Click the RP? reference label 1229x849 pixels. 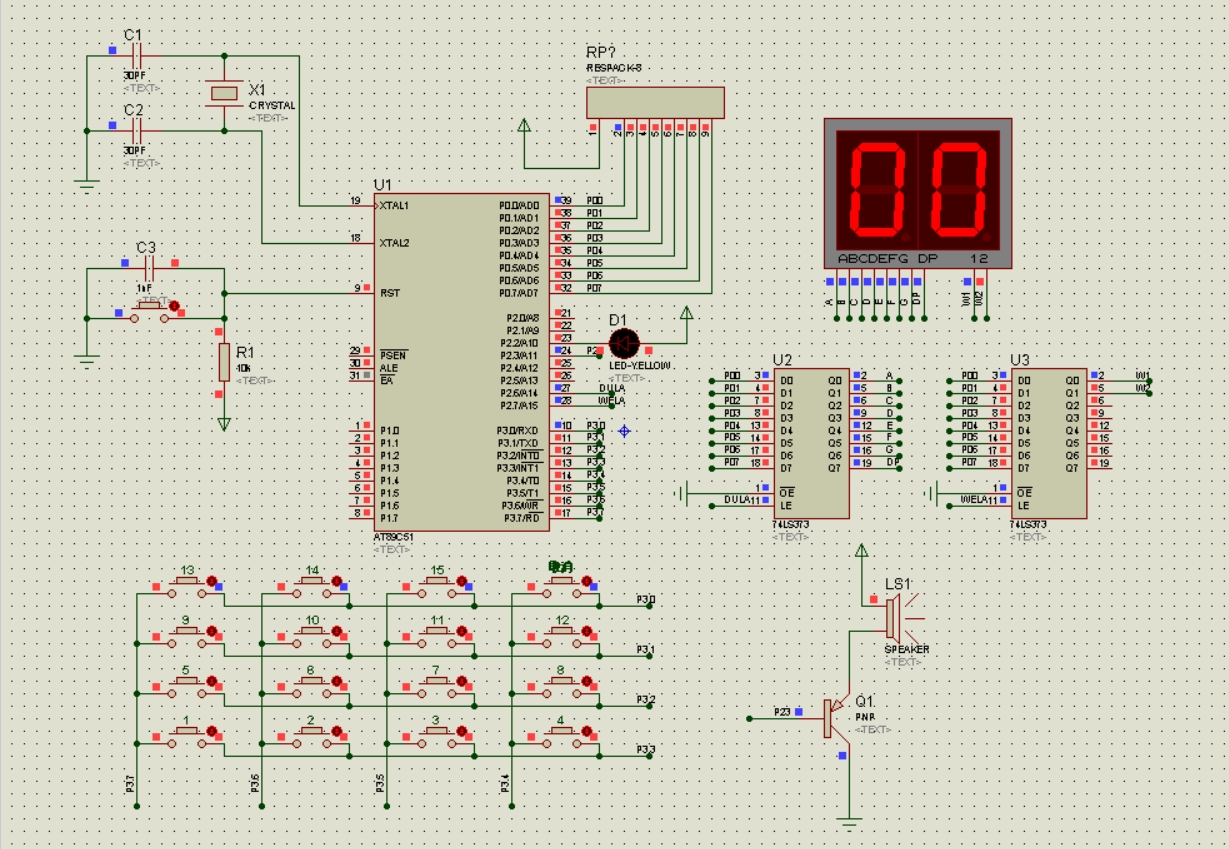600,52
